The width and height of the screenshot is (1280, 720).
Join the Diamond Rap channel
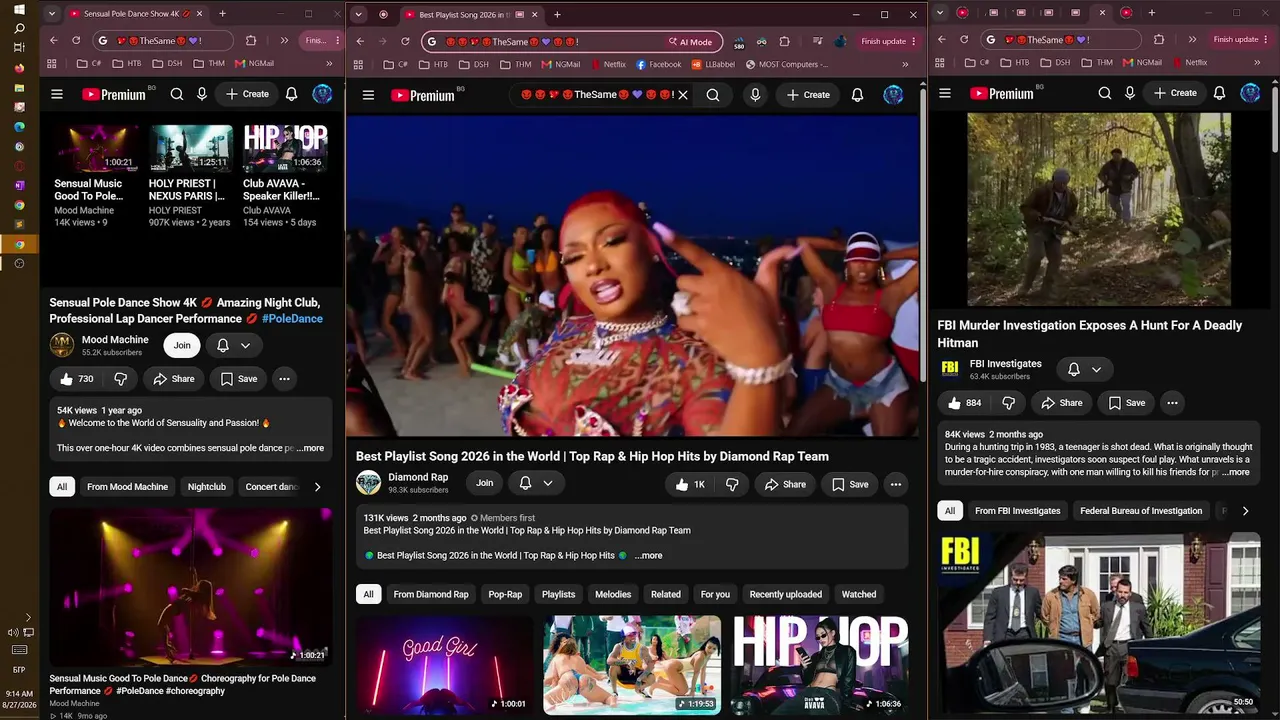pos(484,483)
